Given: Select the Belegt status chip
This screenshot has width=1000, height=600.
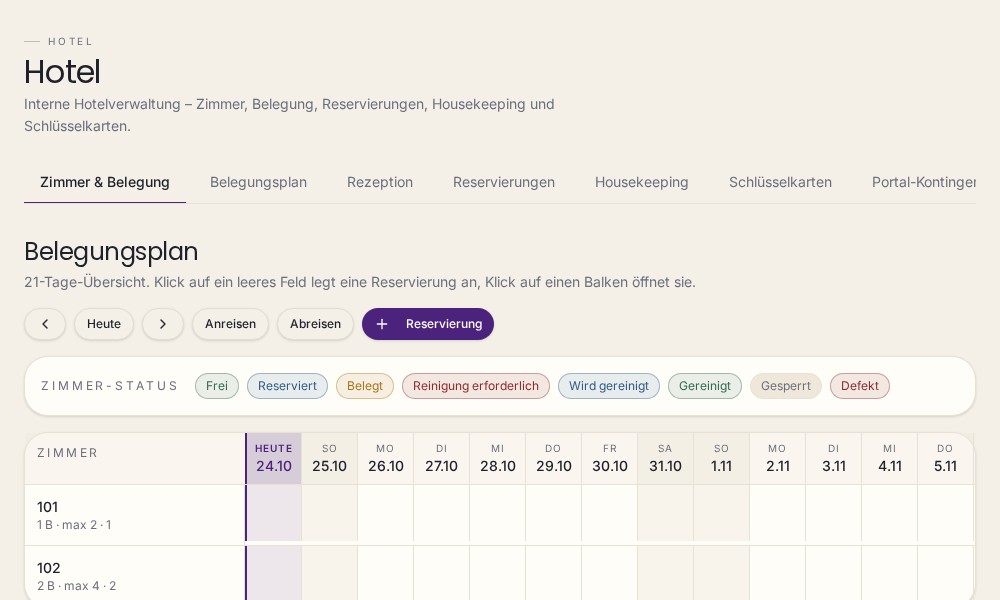Looking at the screenshot, I should (365, 386).
